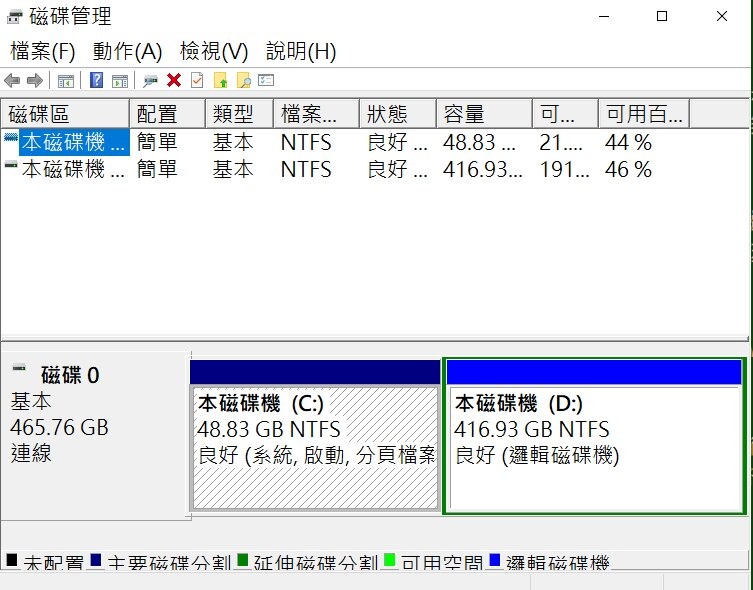Viewport: 753px width, 590px height.
Task: Minimize the Disk Management window
Action: 604,16
